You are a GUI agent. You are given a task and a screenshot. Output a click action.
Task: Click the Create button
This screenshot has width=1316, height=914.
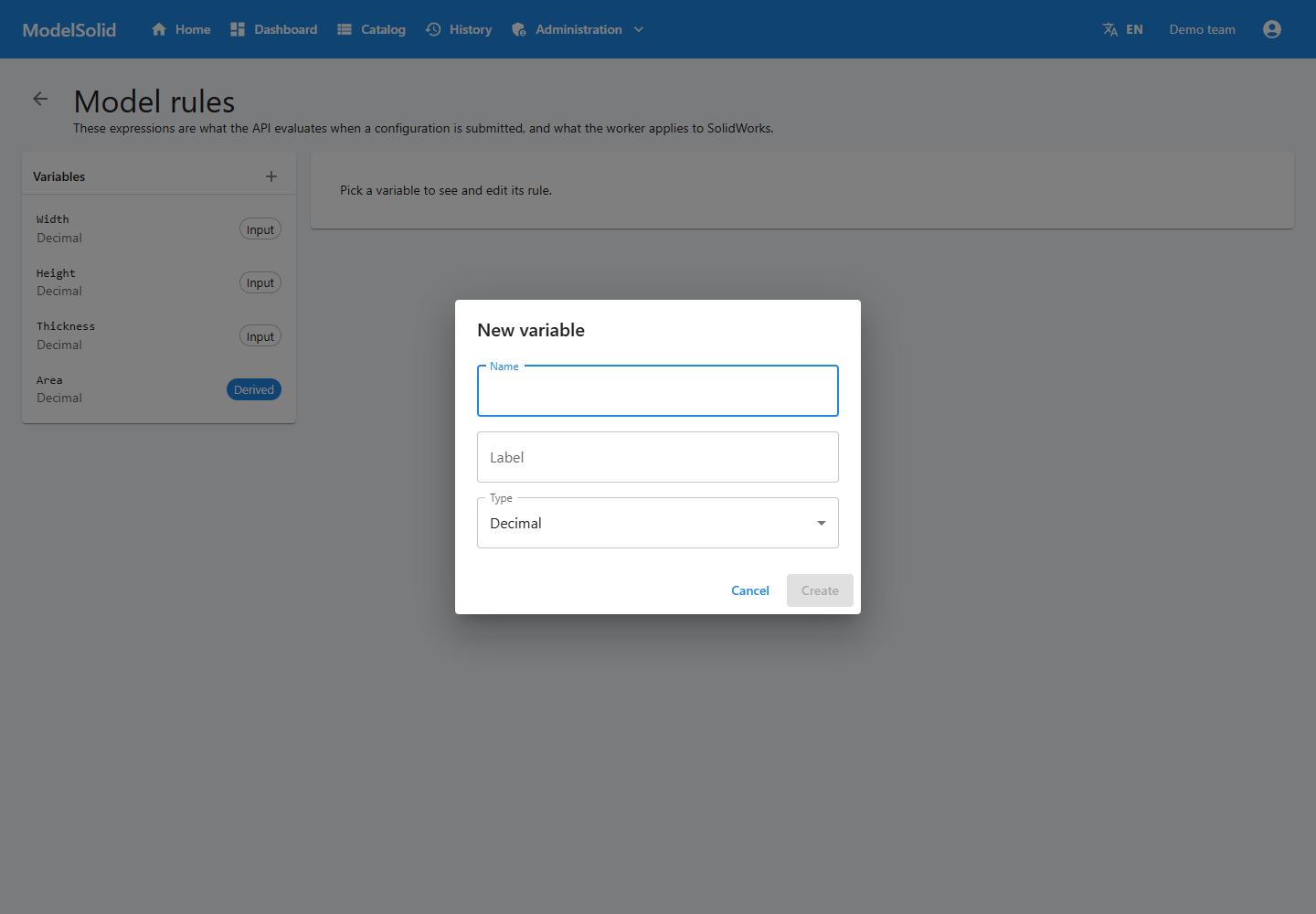[820, 590]
